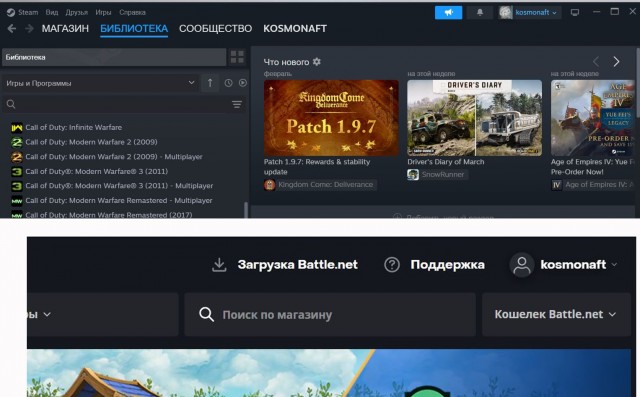This screenshot has height=397, width=640.
Task: Open the Друзья menu in Steam
Action: click(x=77, y=12)
